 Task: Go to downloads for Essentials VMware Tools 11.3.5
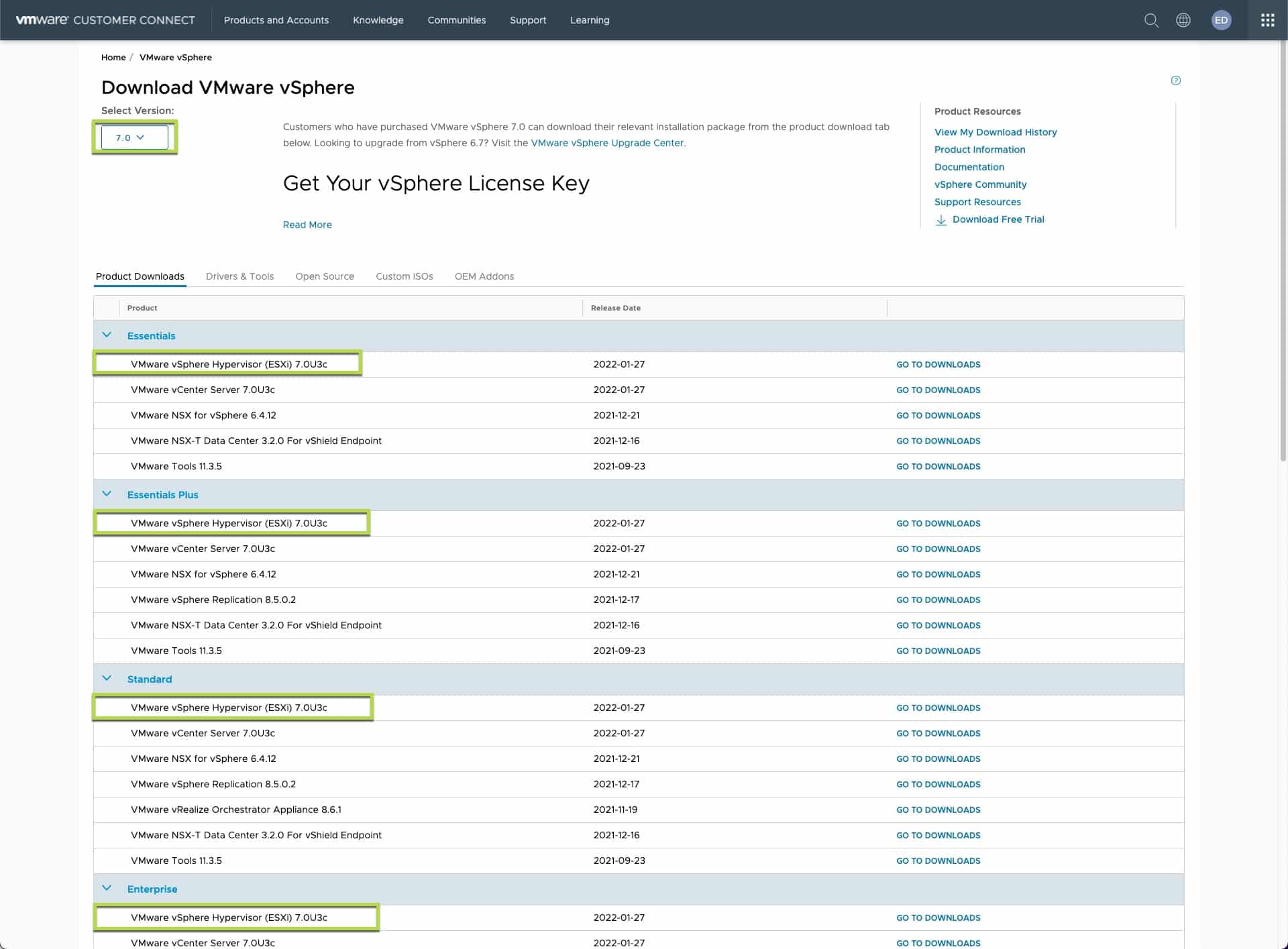(x=938, y=467)
